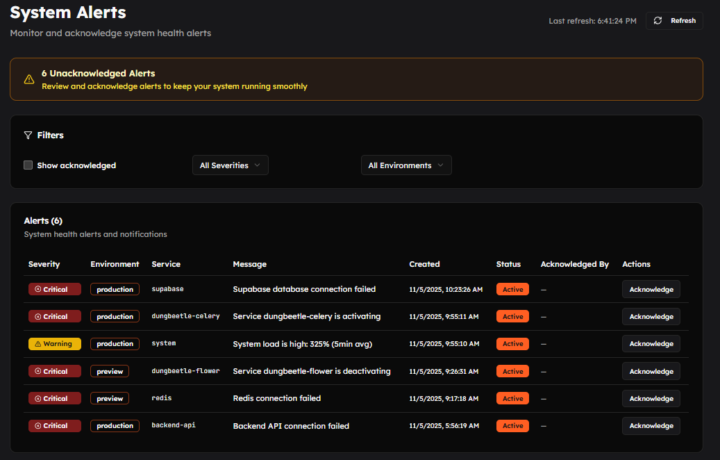
Task: Click the refresh arrows icon
Action: pos(658,21)
